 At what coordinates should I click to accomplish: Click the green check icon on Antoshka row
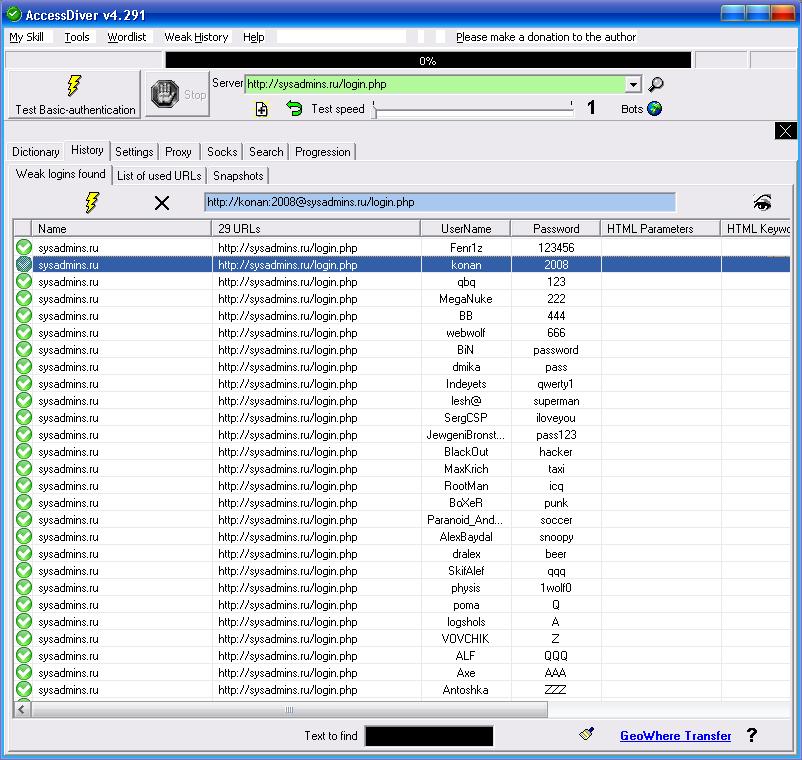24,689
